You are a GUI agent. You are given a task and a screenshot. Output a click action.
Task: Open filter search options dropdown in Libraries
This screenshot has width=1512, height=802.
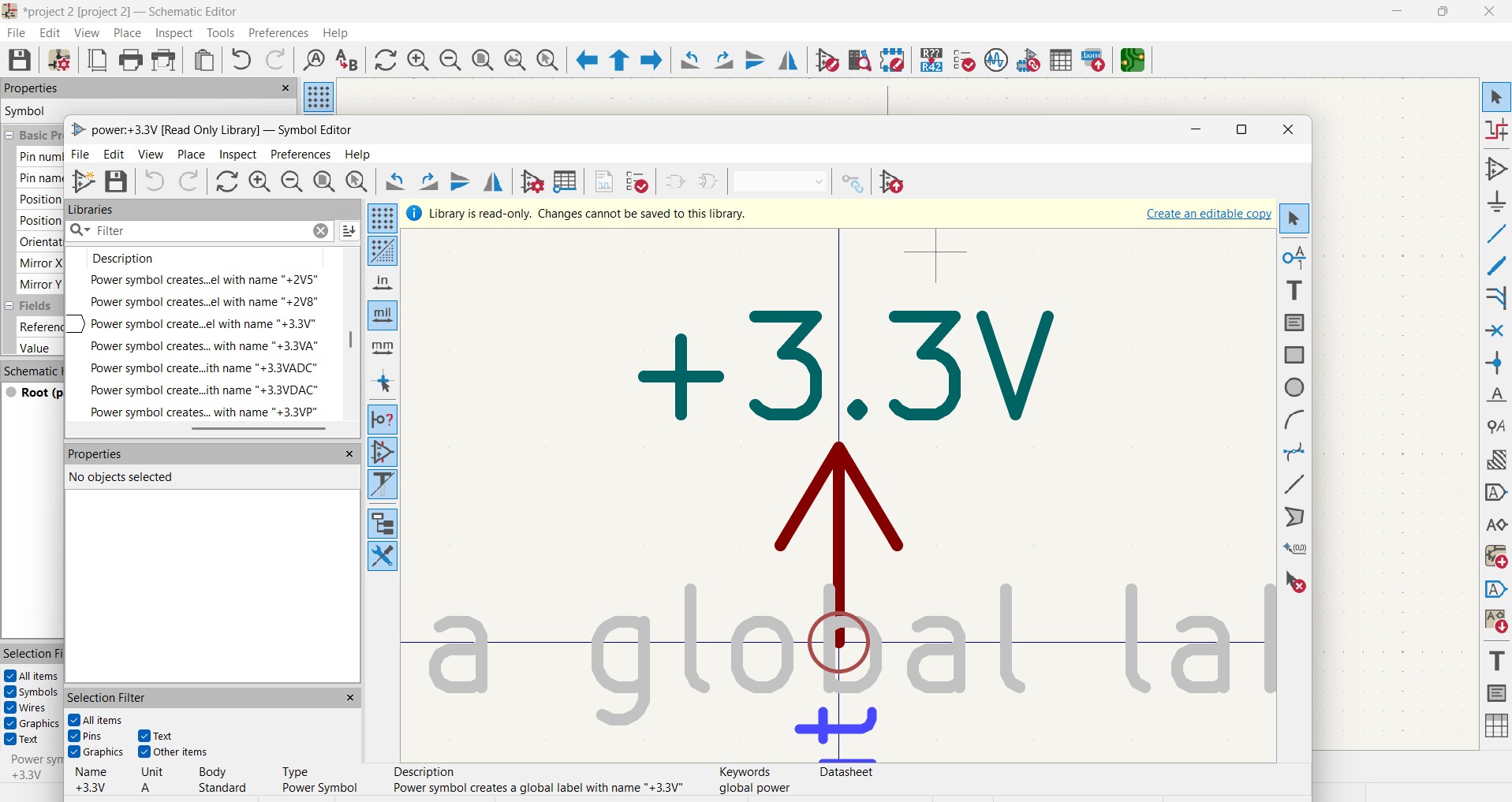click(80, 230)
